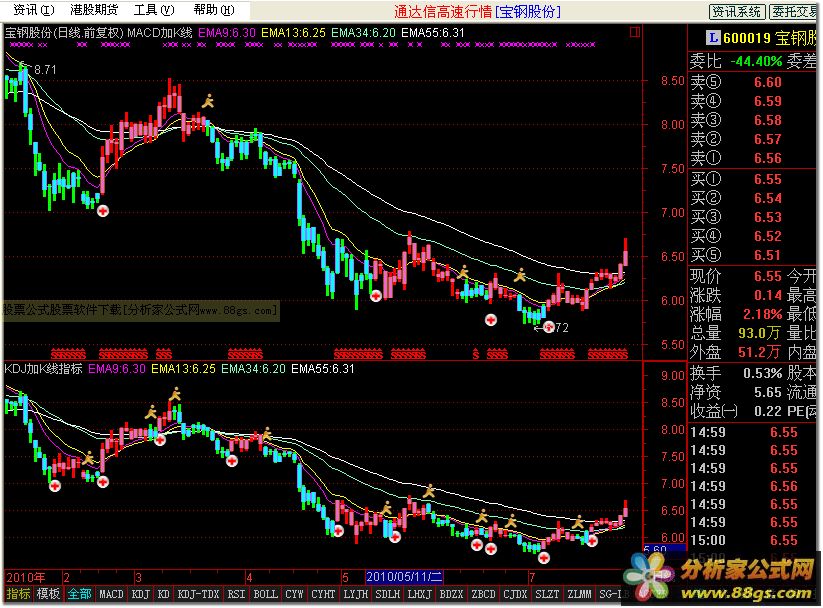This screenshot has height=608, width=823.
Task: Open the 资讯(I) menu
Action: 33,10
